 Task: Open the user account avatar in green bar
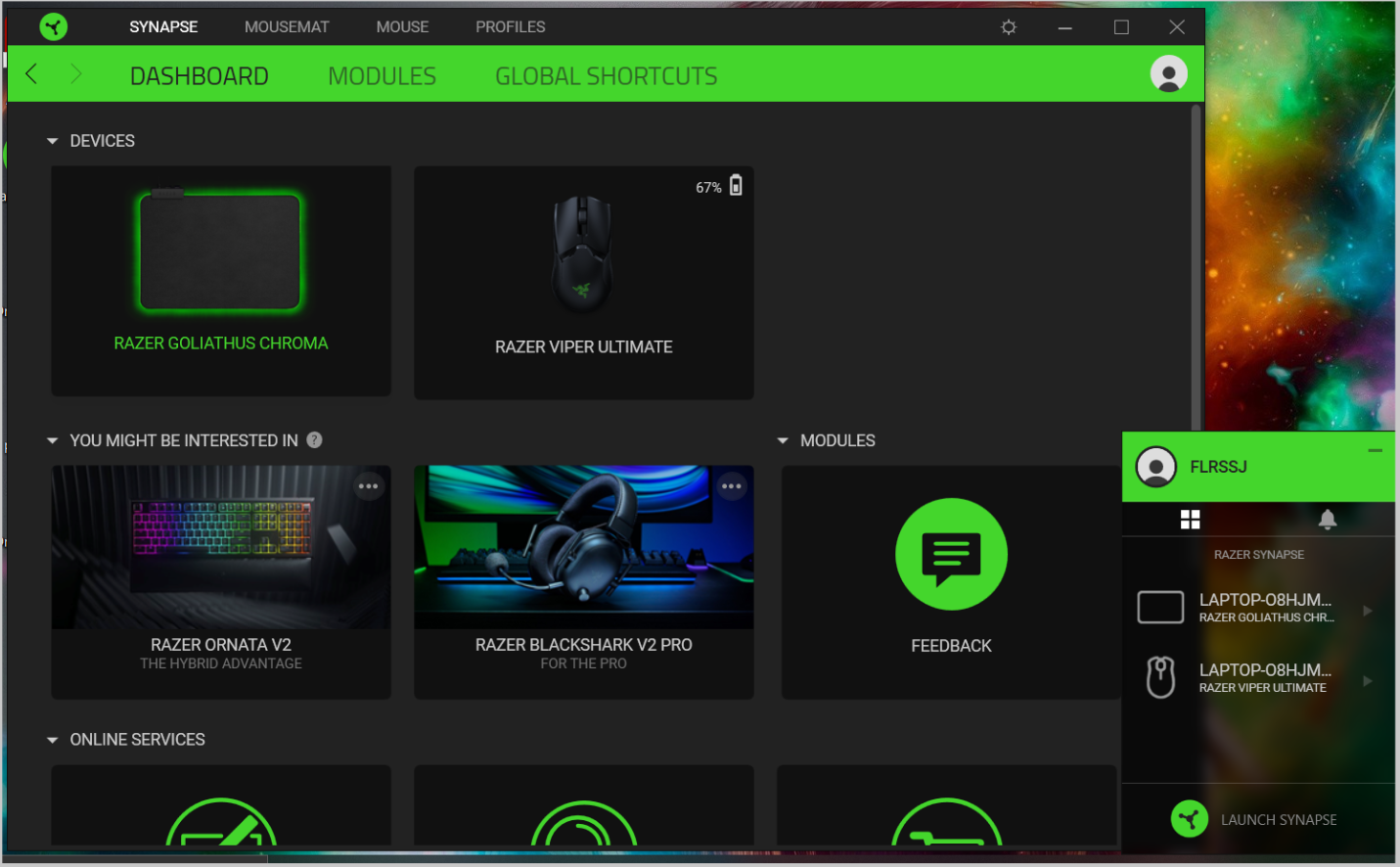pyautogui.click(x=1169, y=74)
